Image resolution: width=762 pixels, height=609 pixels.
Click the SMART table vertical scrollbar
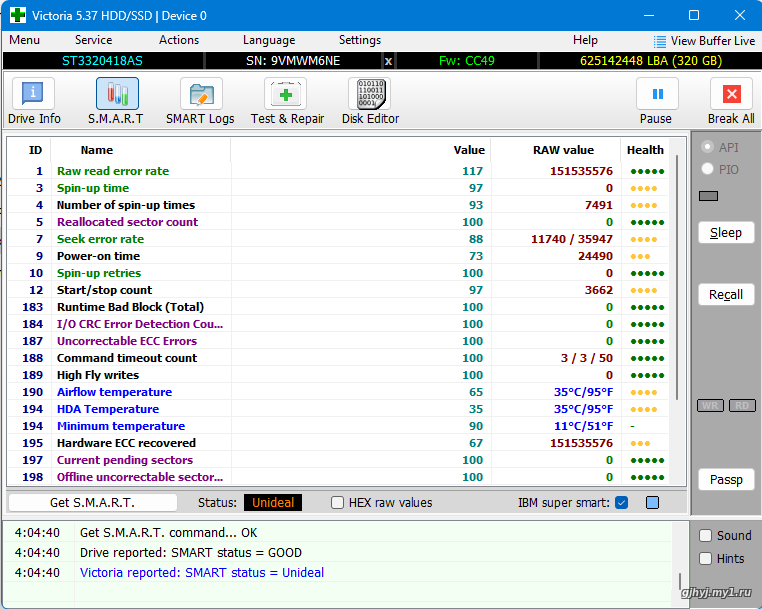[677, 277]
